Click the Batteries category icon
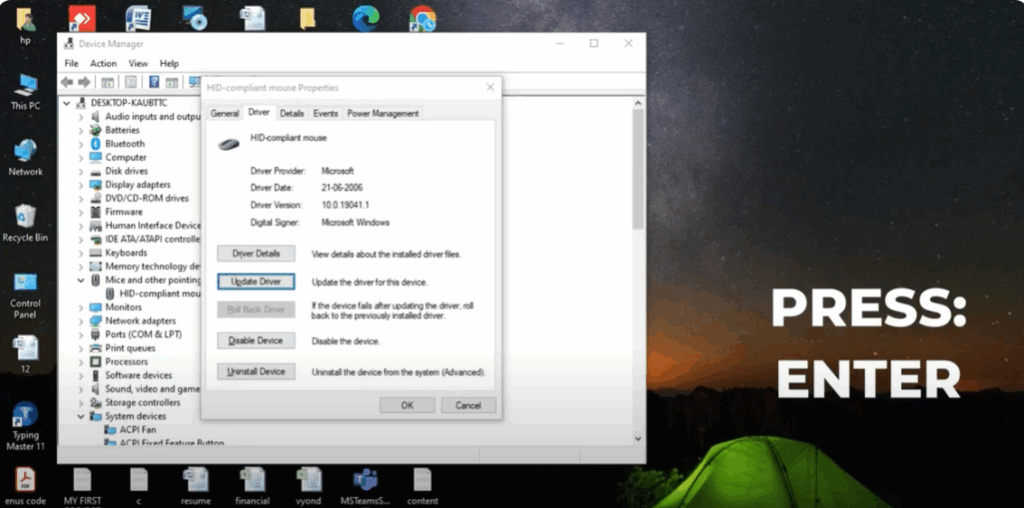This screenshot has width=1024, height=508. click(x=95, y=130)
